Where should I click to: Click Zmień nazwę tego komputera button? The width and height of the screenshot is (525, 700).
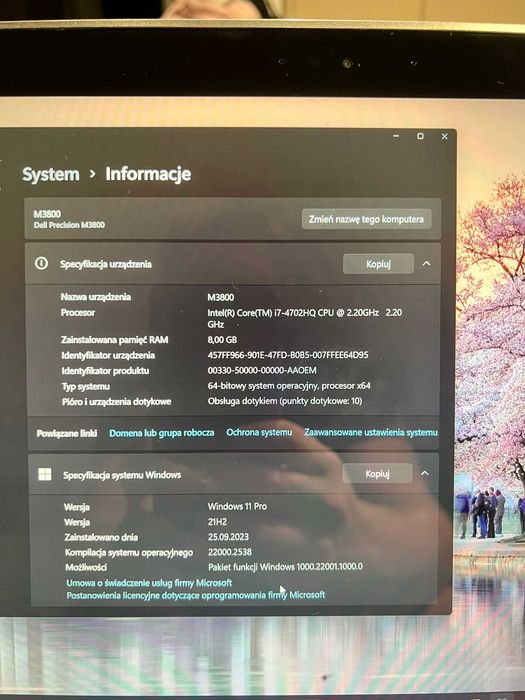pyautogui.click(x=367, y=219)
